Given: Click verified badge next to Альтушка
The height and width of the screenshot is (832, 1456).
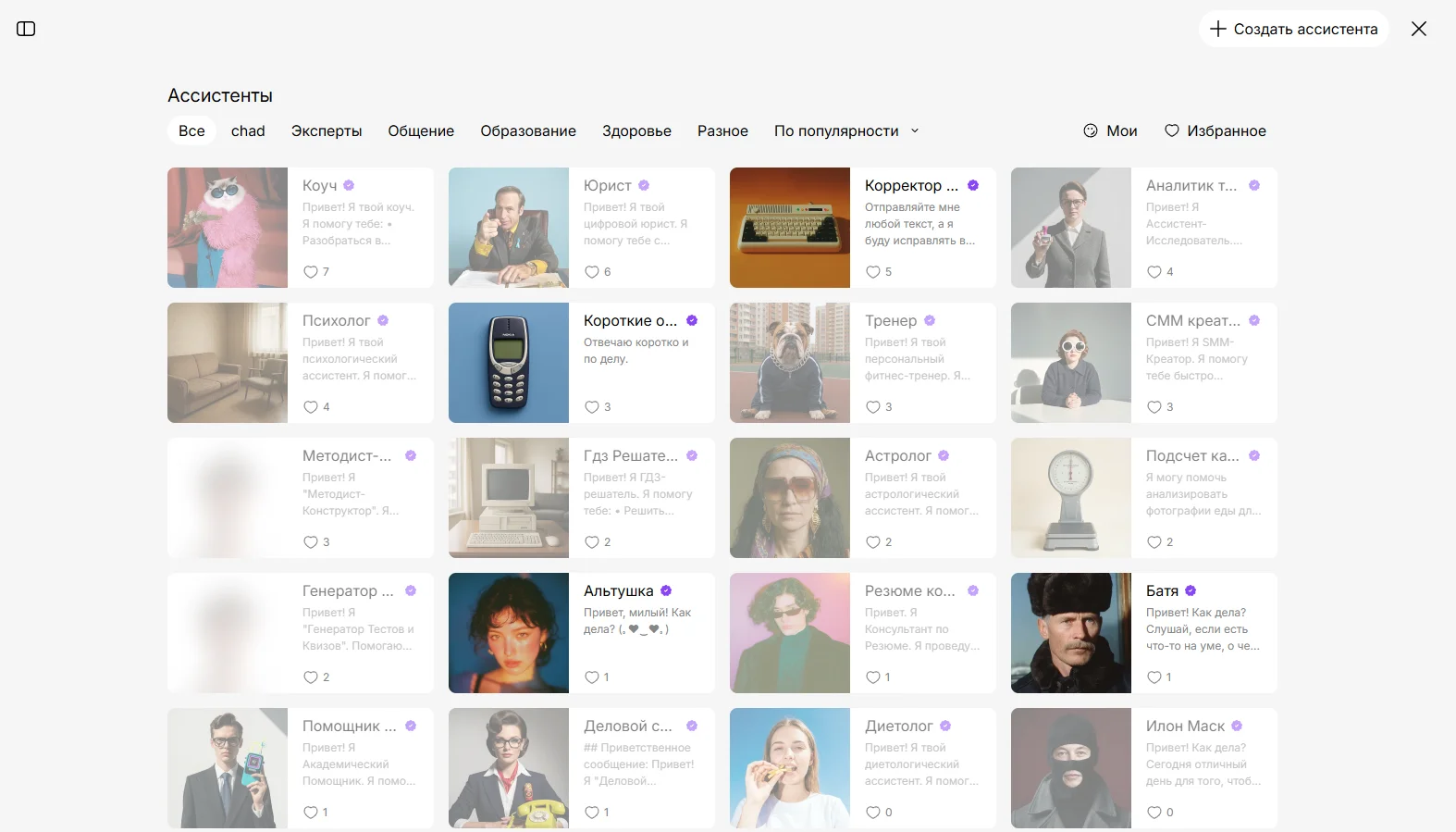Looking at the screenshot, I should pyautogui.click(x=666, y=590).
